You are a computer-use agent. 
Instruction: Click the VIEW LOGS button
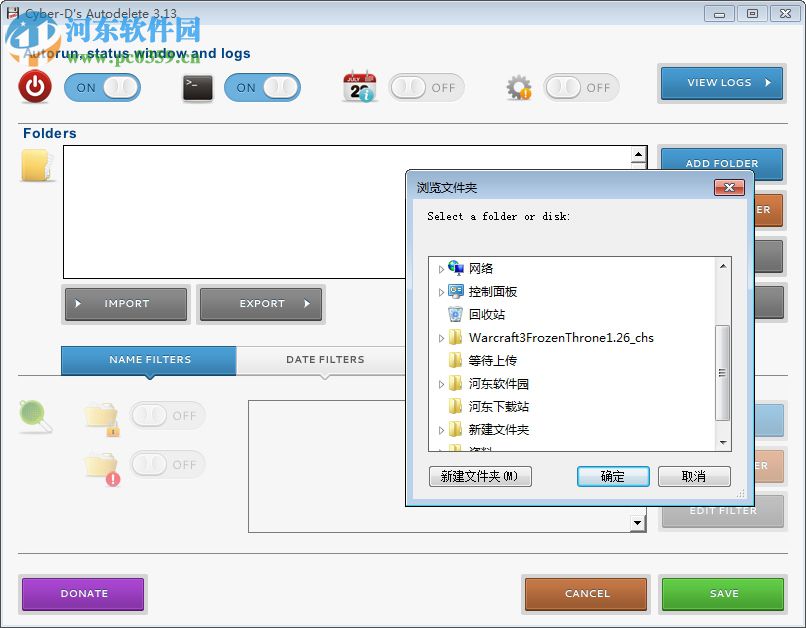pyautogui.click(x=721, y=83)
